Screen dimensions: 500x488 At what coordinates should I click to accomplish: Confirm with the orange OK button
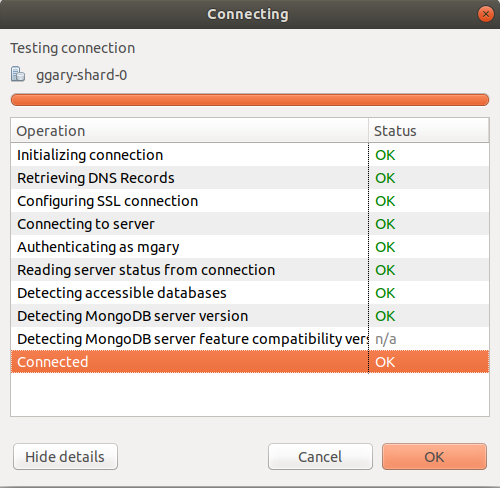[x=434, y=457]
